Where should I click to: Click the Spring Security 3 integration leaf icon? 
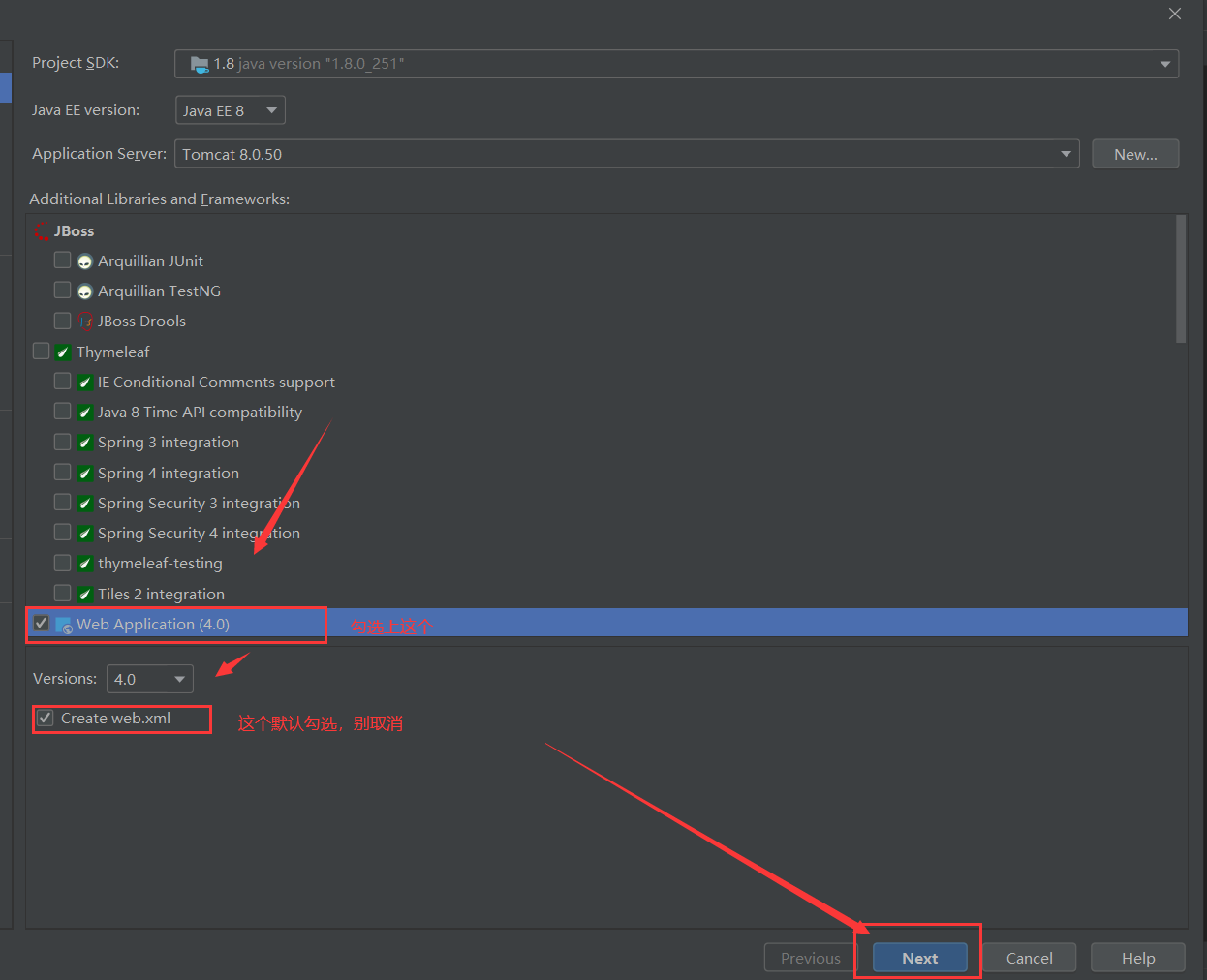[85, 504]
